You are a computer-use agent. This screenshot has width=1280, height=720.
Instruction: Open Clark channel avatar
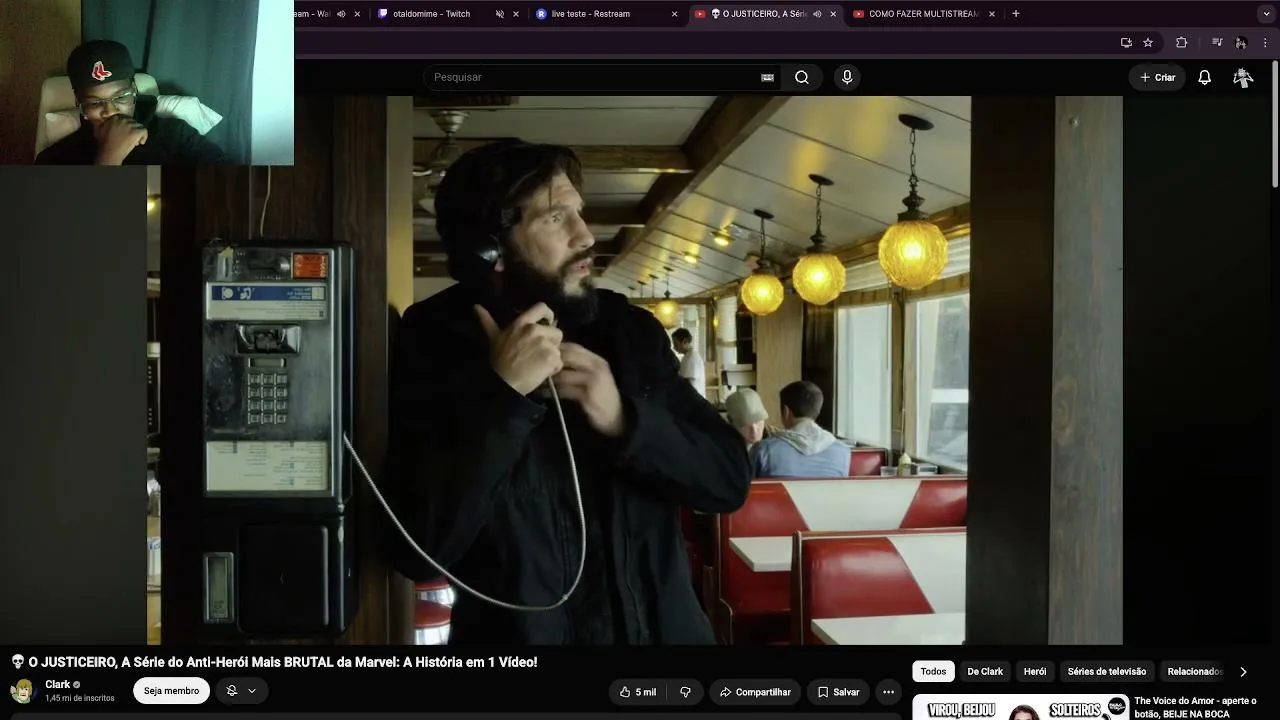22,691
